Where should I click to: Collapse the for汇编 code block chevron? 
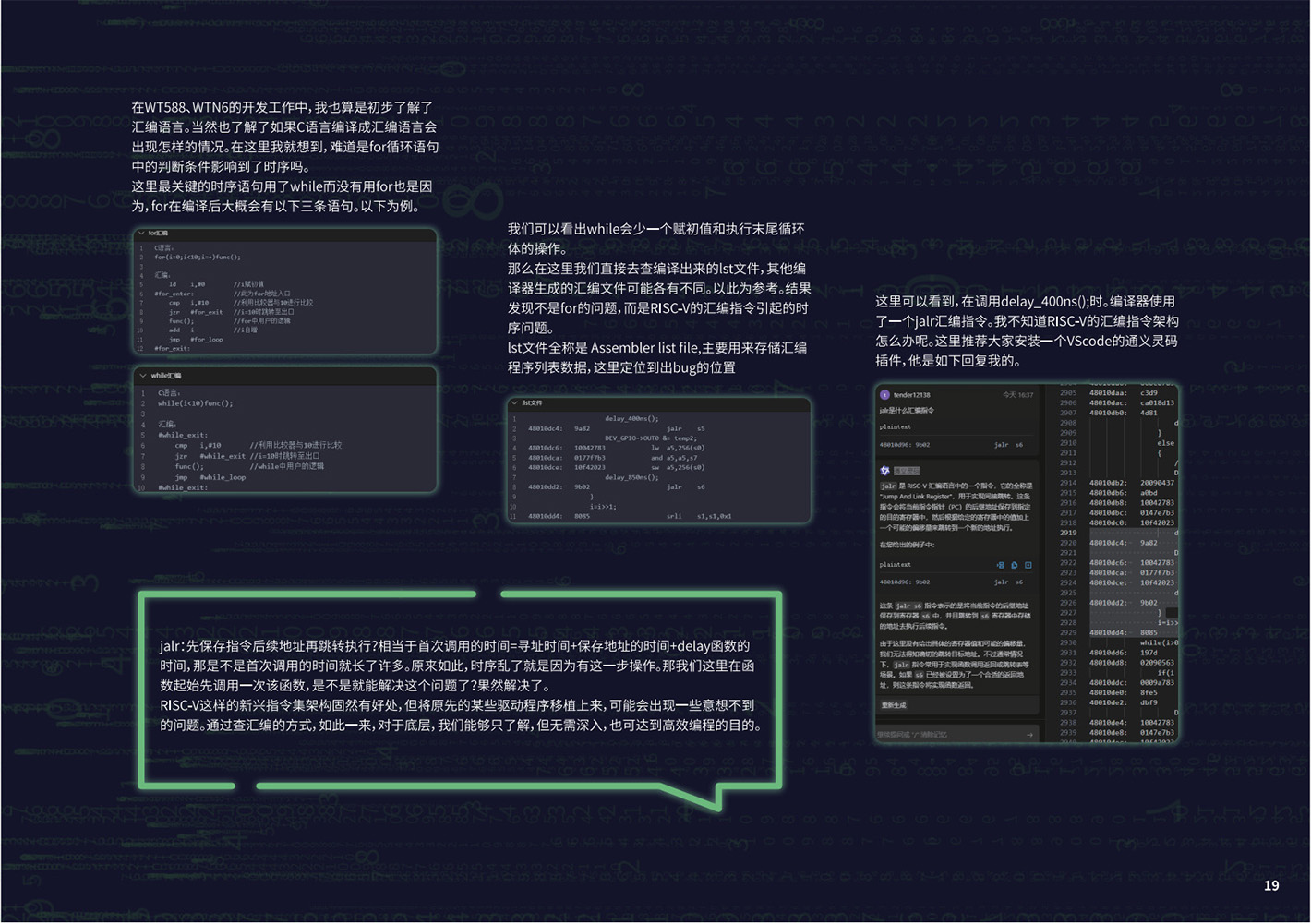[141, 234]
